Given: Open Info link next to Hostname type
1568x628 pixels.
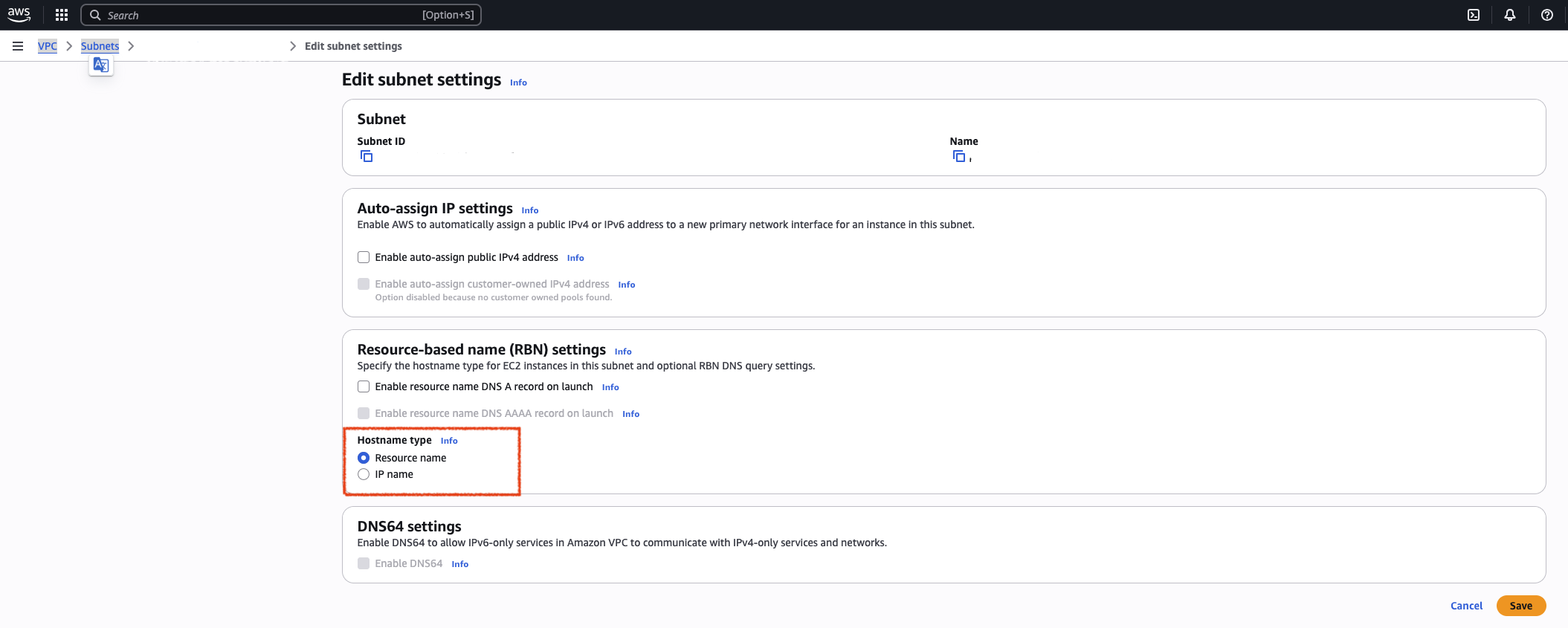Looking at the screenshot, I should (449, 441).
